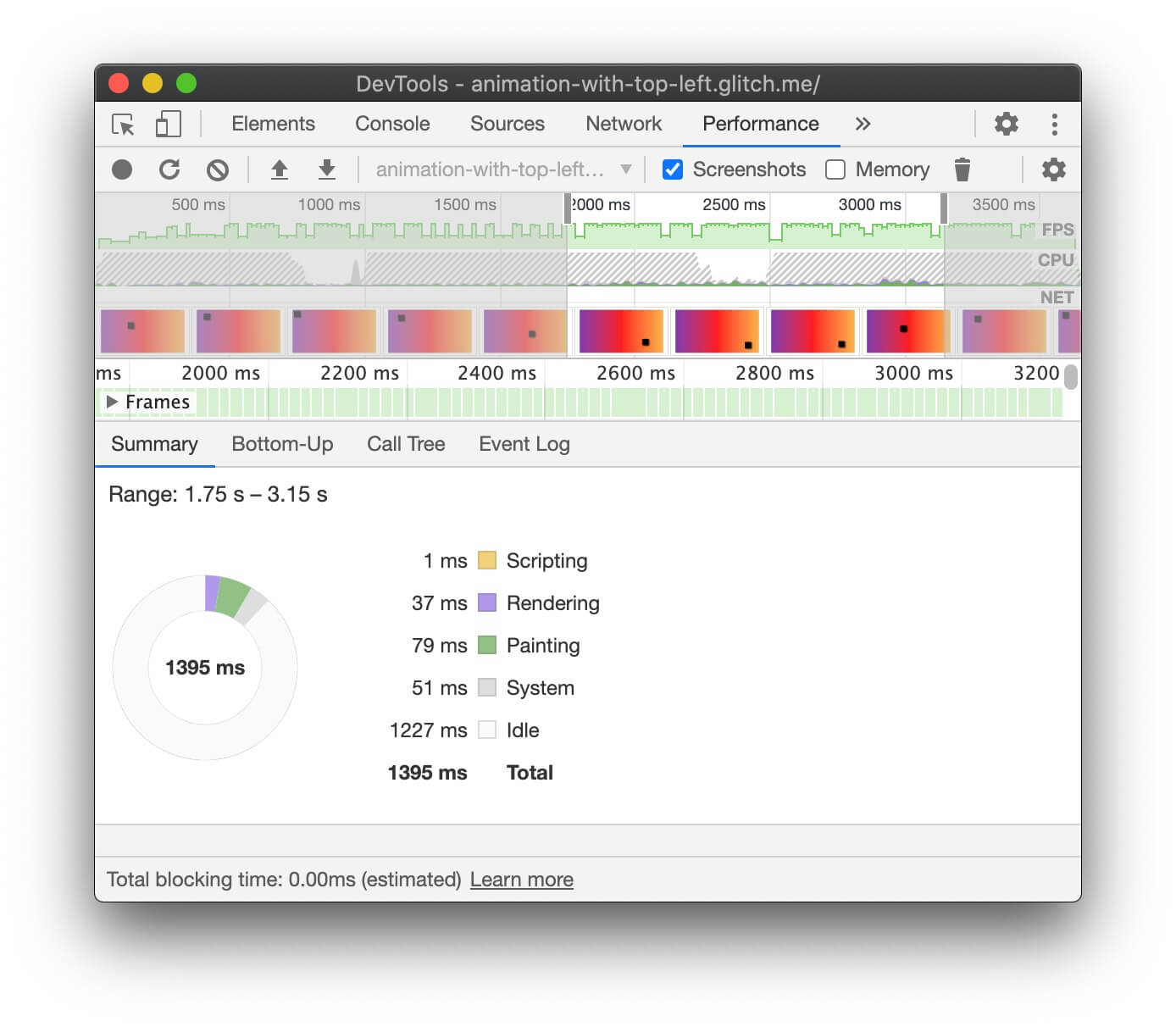Click the Learn more link

[522, 880]
